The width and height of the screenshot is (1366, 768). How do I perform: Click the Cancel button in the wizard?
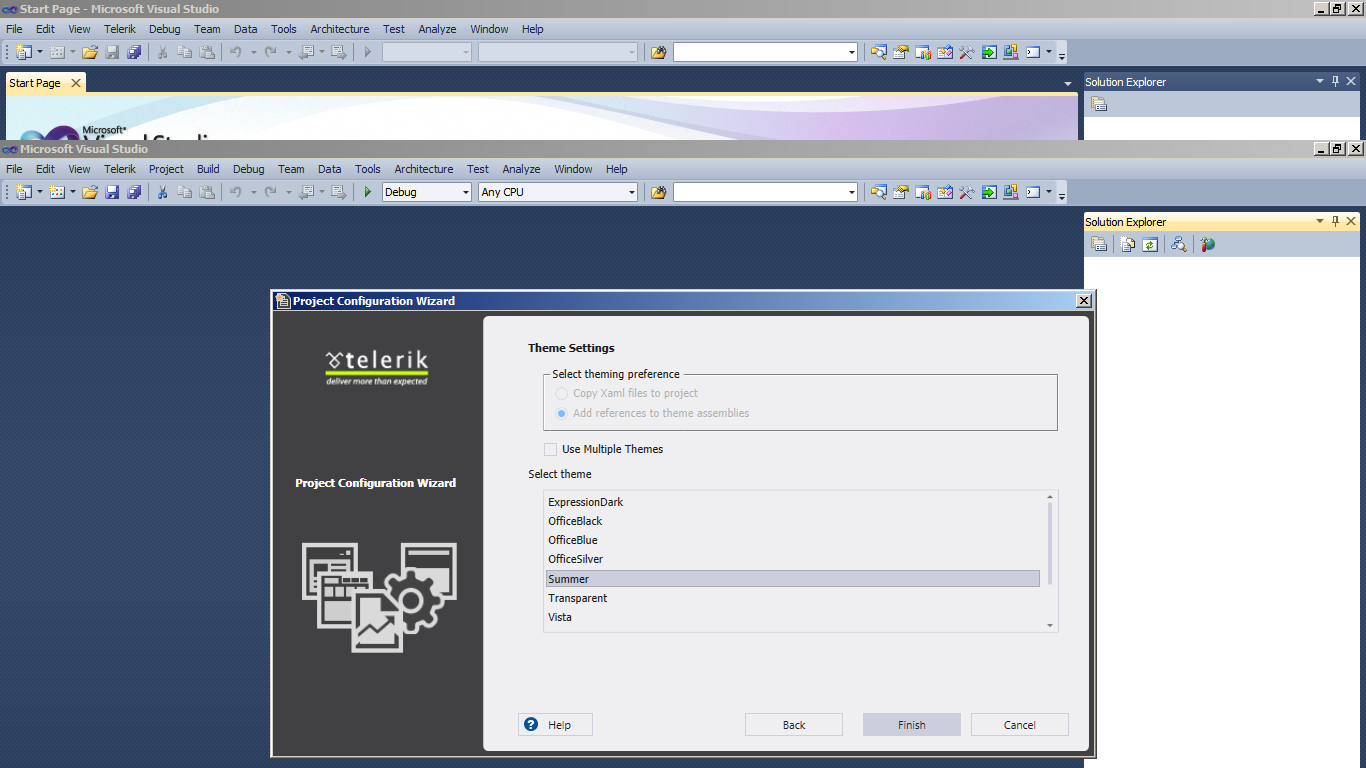point(1020,725)
